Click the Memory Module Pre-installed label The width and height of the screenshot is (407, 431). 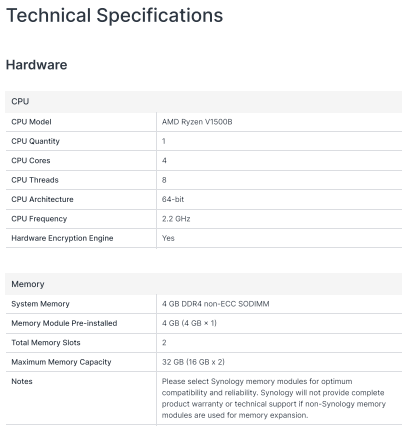click(x=64, y=323)
